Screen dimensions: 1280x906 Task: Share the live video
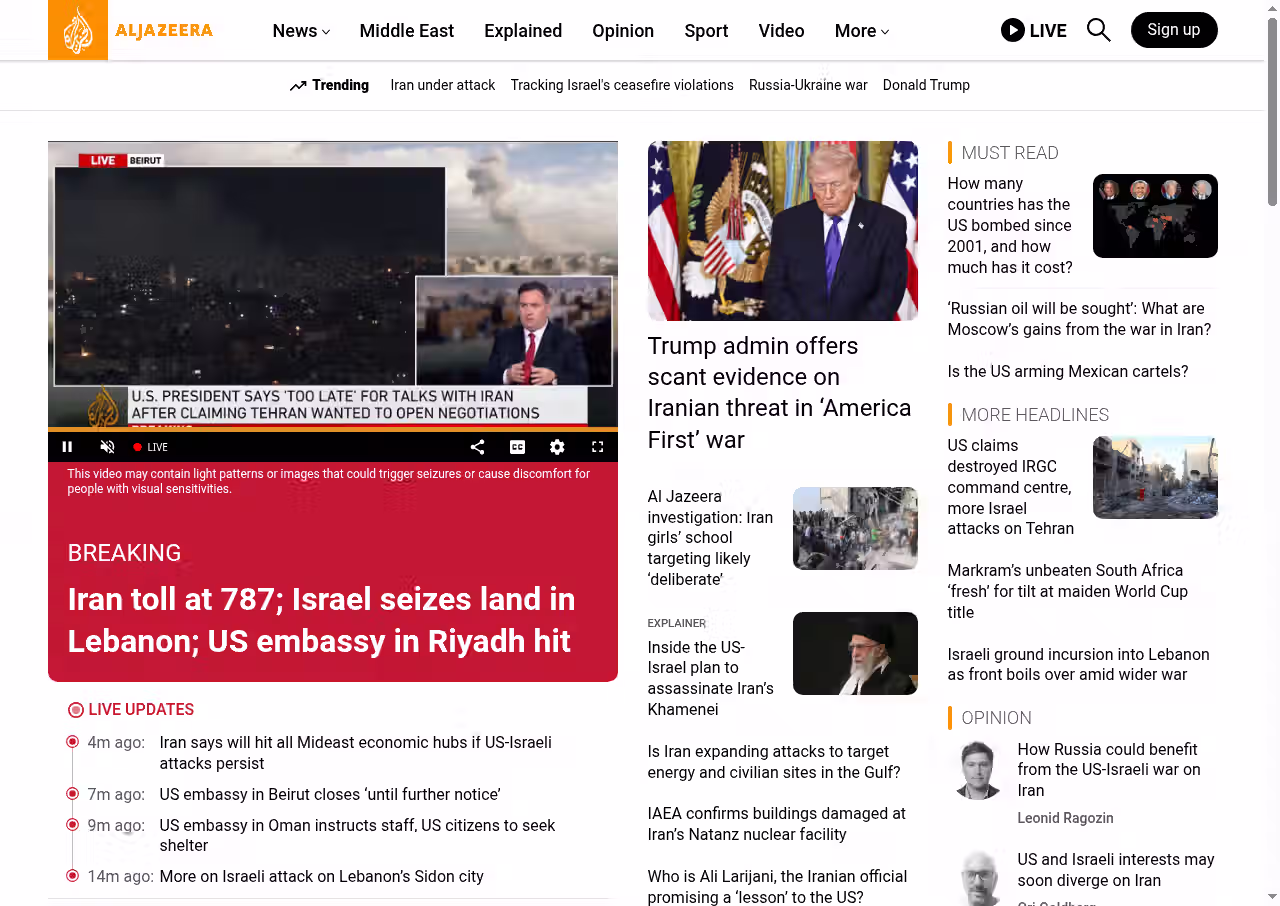pyautogui.click(x=477, y=447)
